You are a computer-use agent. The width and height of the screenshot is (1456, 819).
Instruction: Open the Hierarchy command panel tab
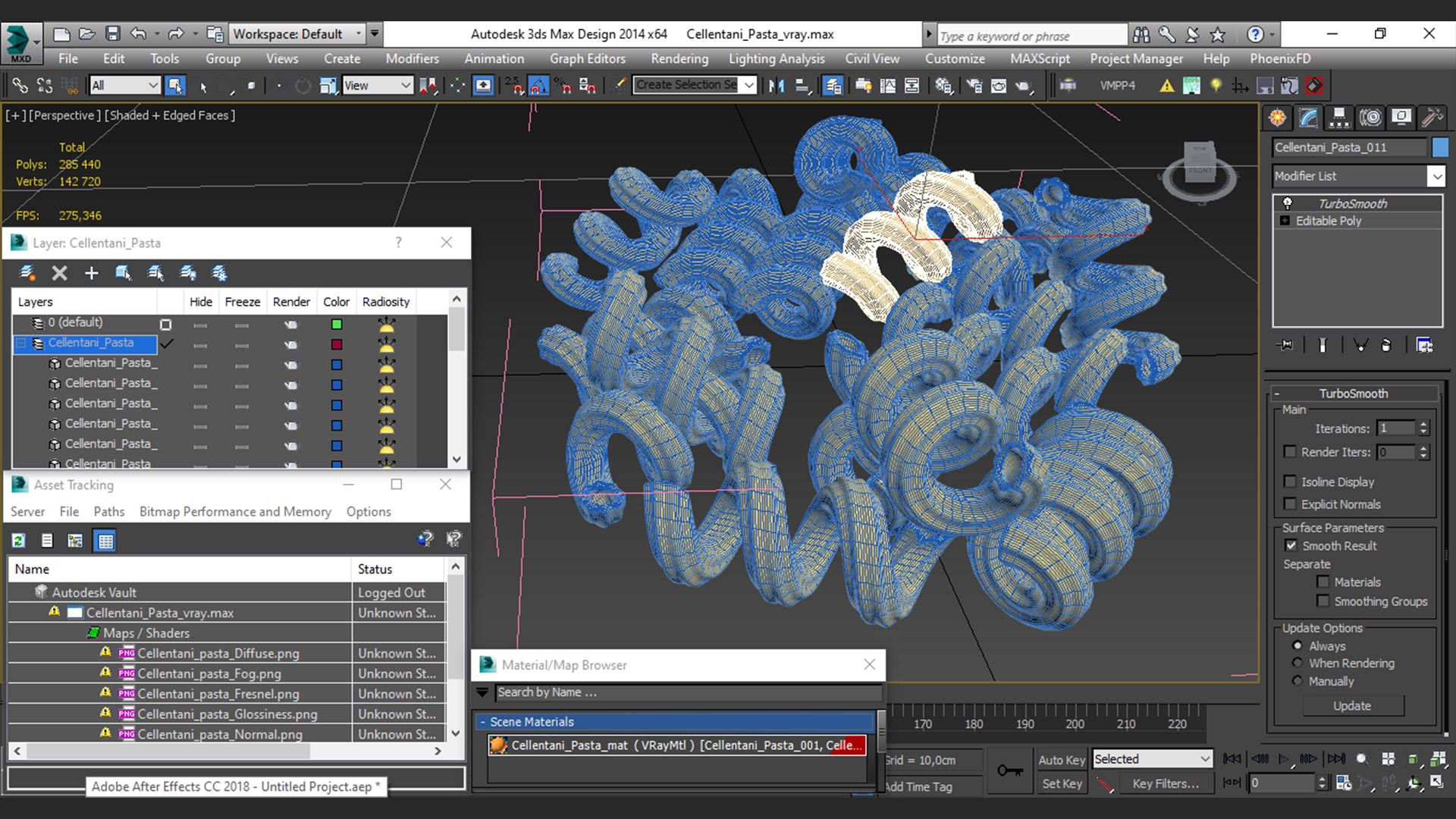coord(1339,118)
